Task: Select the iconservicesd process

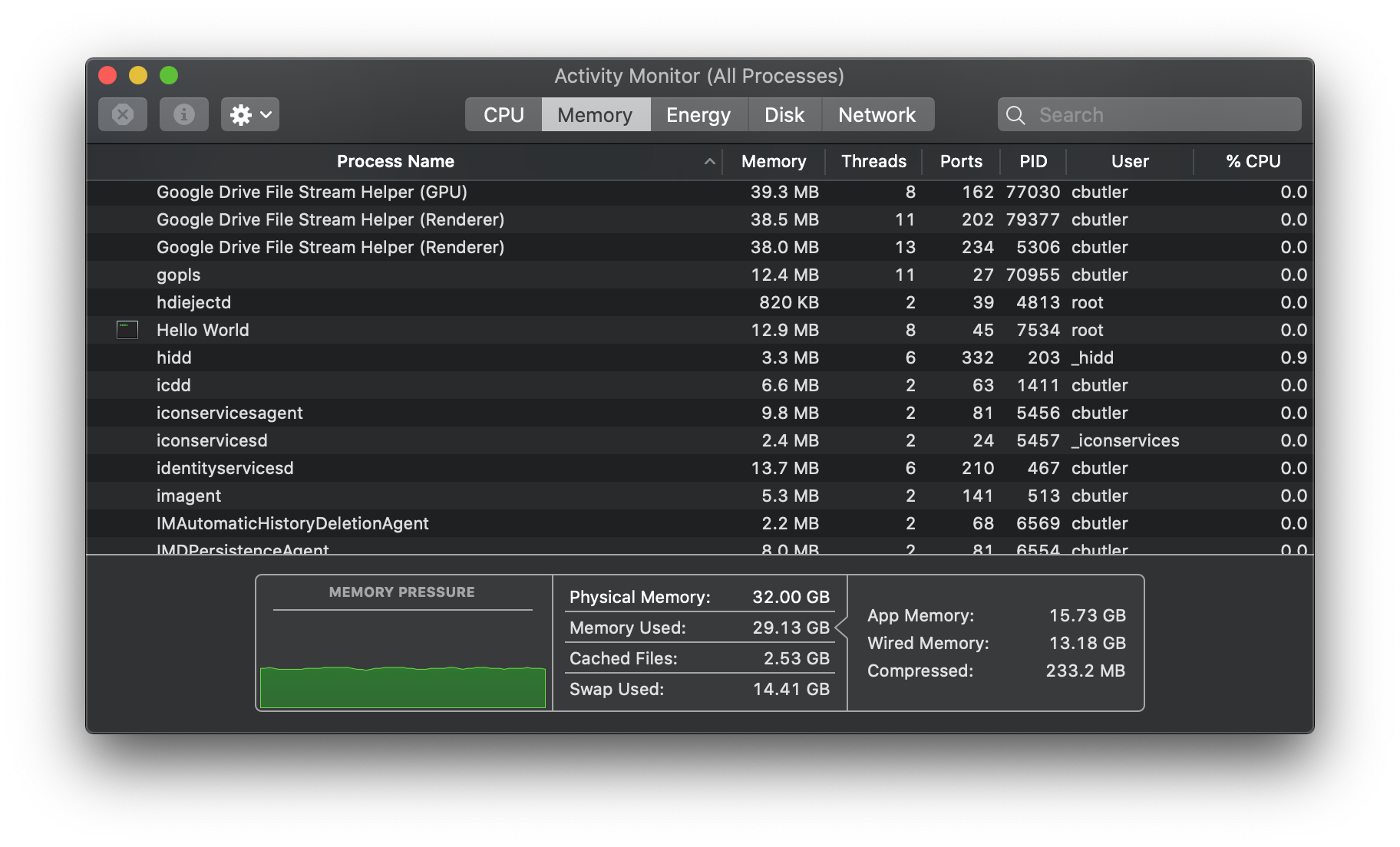Action: coord(700,440)
